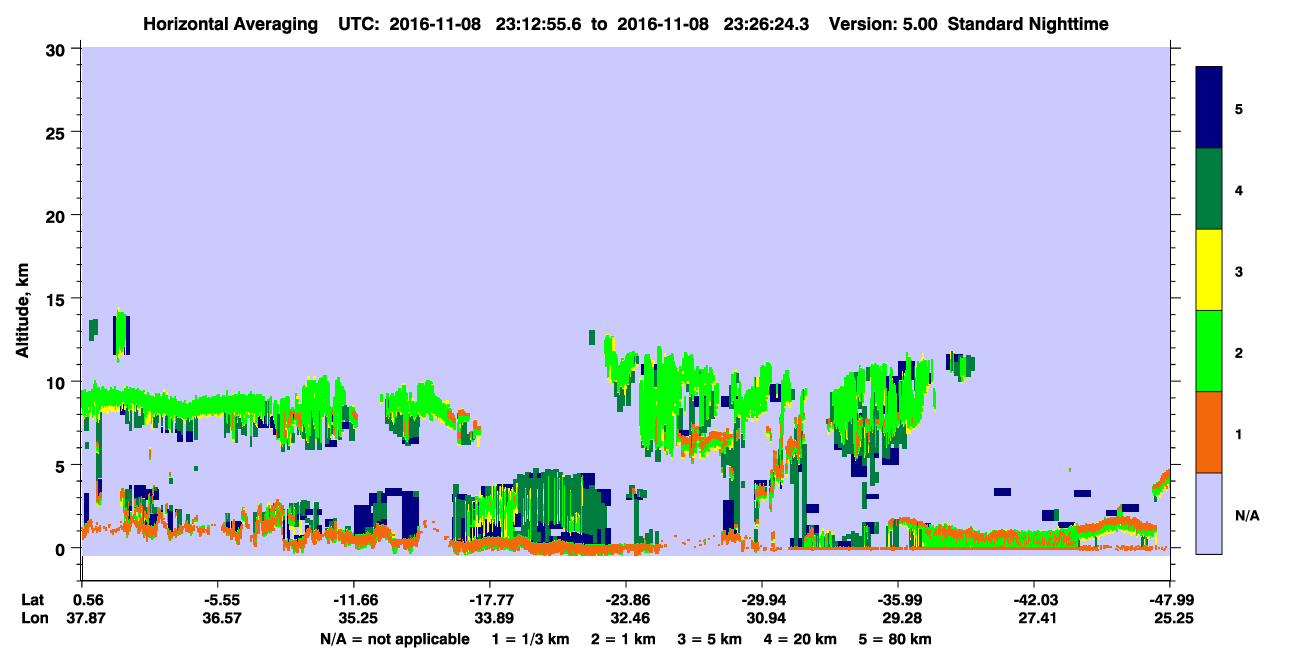The width and height of the screenshot is (1300, 667).
Task: Click the y-axis tick label 30
Action: coord(58,49)
